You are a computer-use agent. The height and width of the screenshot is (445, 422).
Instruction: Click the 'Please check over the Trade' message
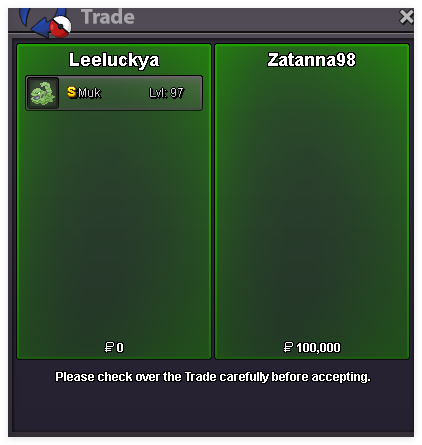(213, 377)
